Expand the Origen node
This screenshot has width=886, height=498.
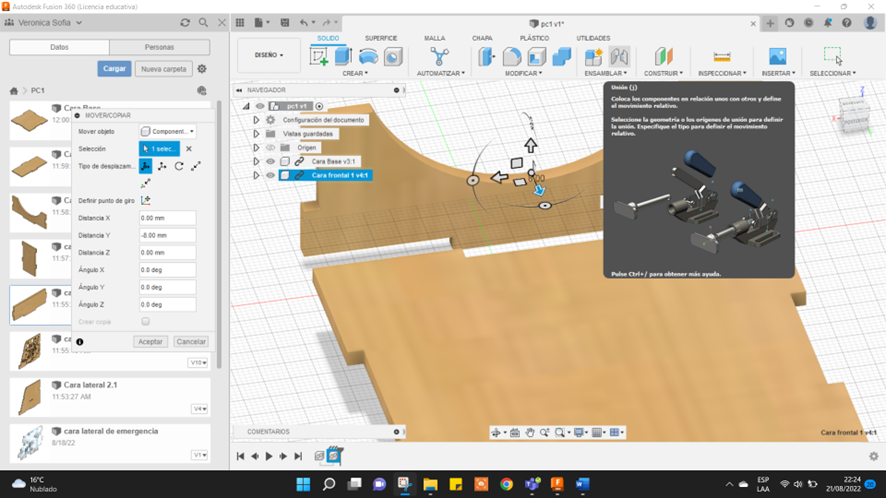click(256, 148)
